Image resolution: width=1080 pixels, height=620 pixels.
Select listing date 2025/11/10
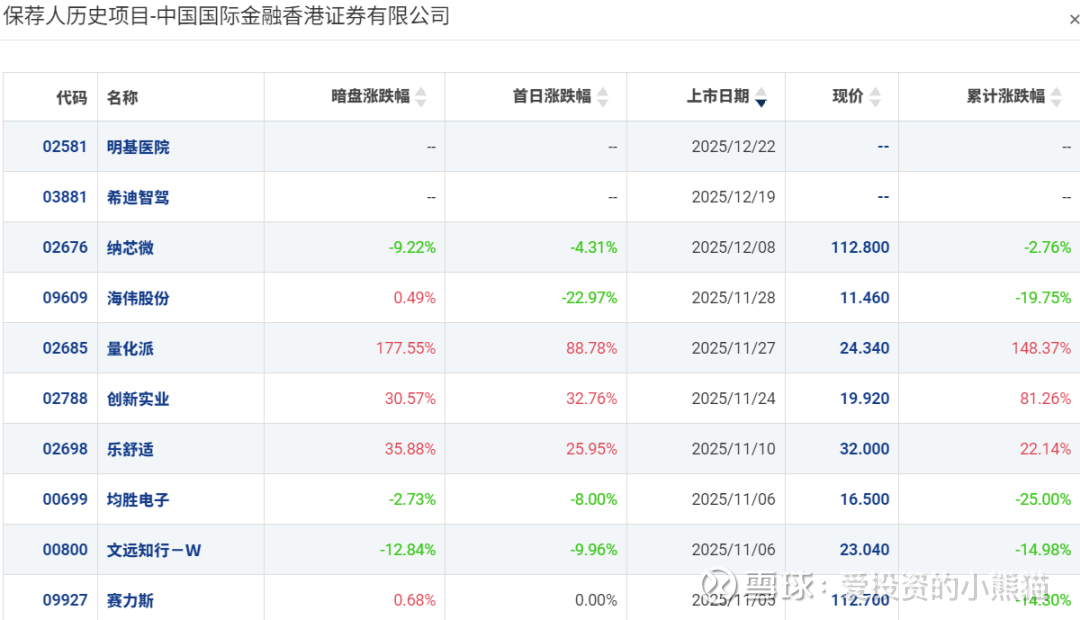pos(734,448)
